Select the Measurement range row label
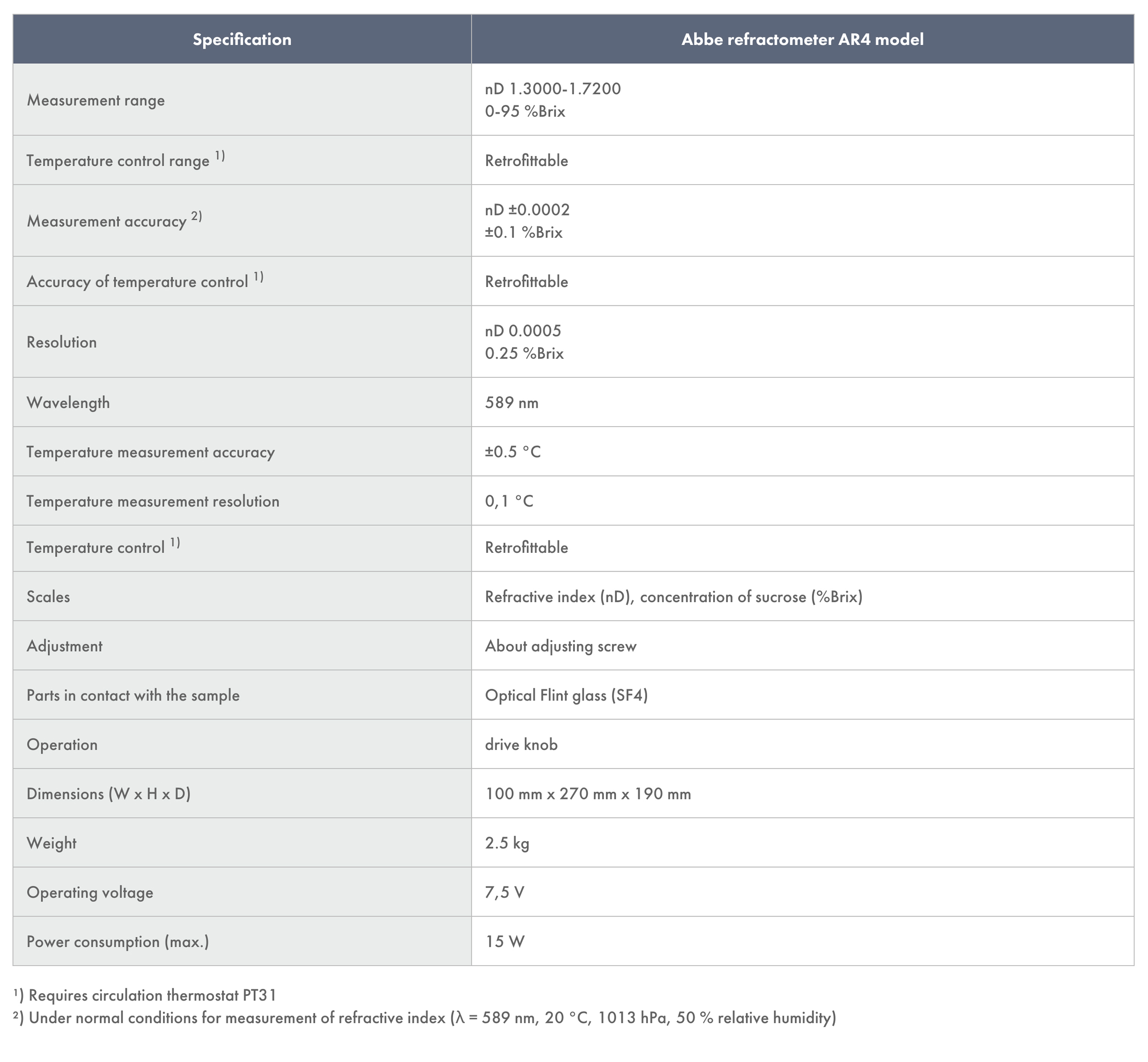The width and height of the screenshot is (1148, 1062). click(96, 101)
